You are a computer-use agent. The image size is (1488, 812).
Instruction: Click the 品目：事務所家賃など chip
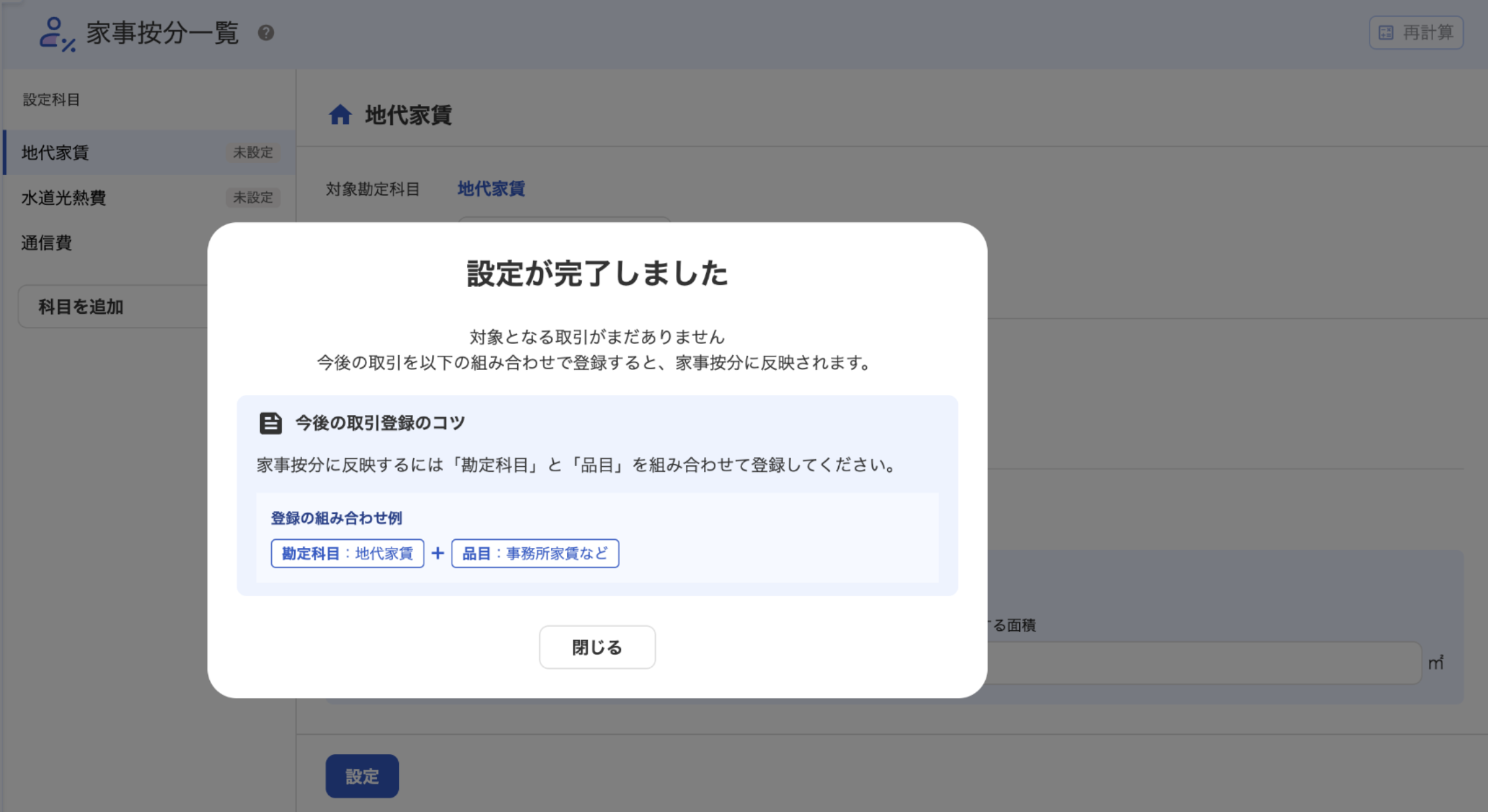(535, 554)
